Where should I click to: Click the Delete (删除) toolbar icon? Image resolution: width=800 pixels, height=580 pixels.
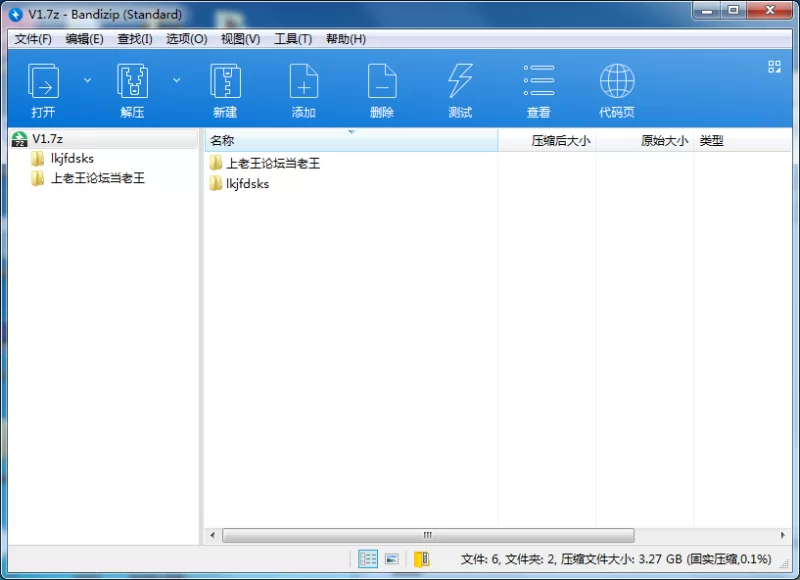(382, 81)
